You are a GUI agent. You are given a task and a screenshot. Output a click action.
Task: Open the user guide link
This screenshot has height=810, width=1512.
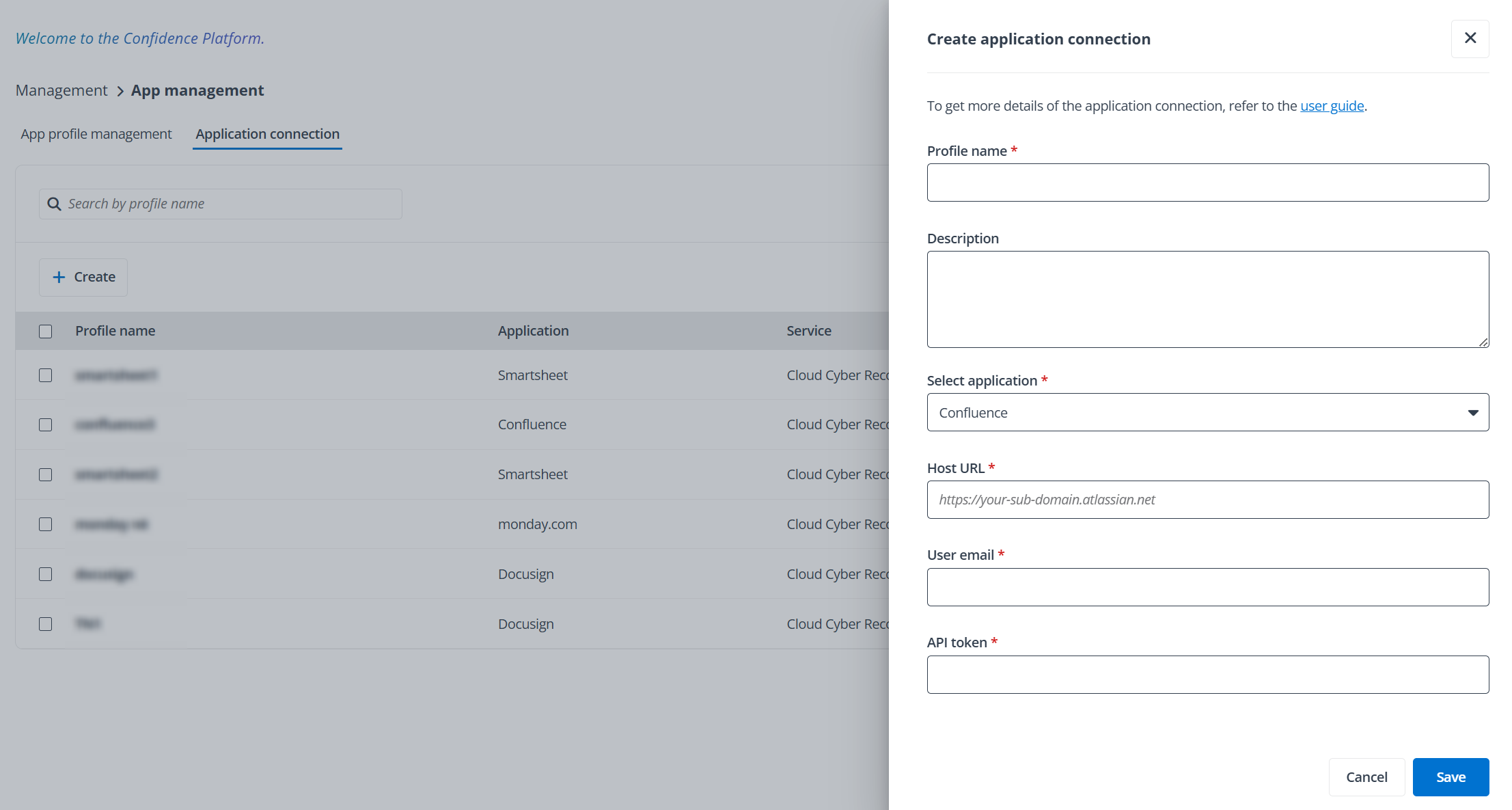[1332, 106]
